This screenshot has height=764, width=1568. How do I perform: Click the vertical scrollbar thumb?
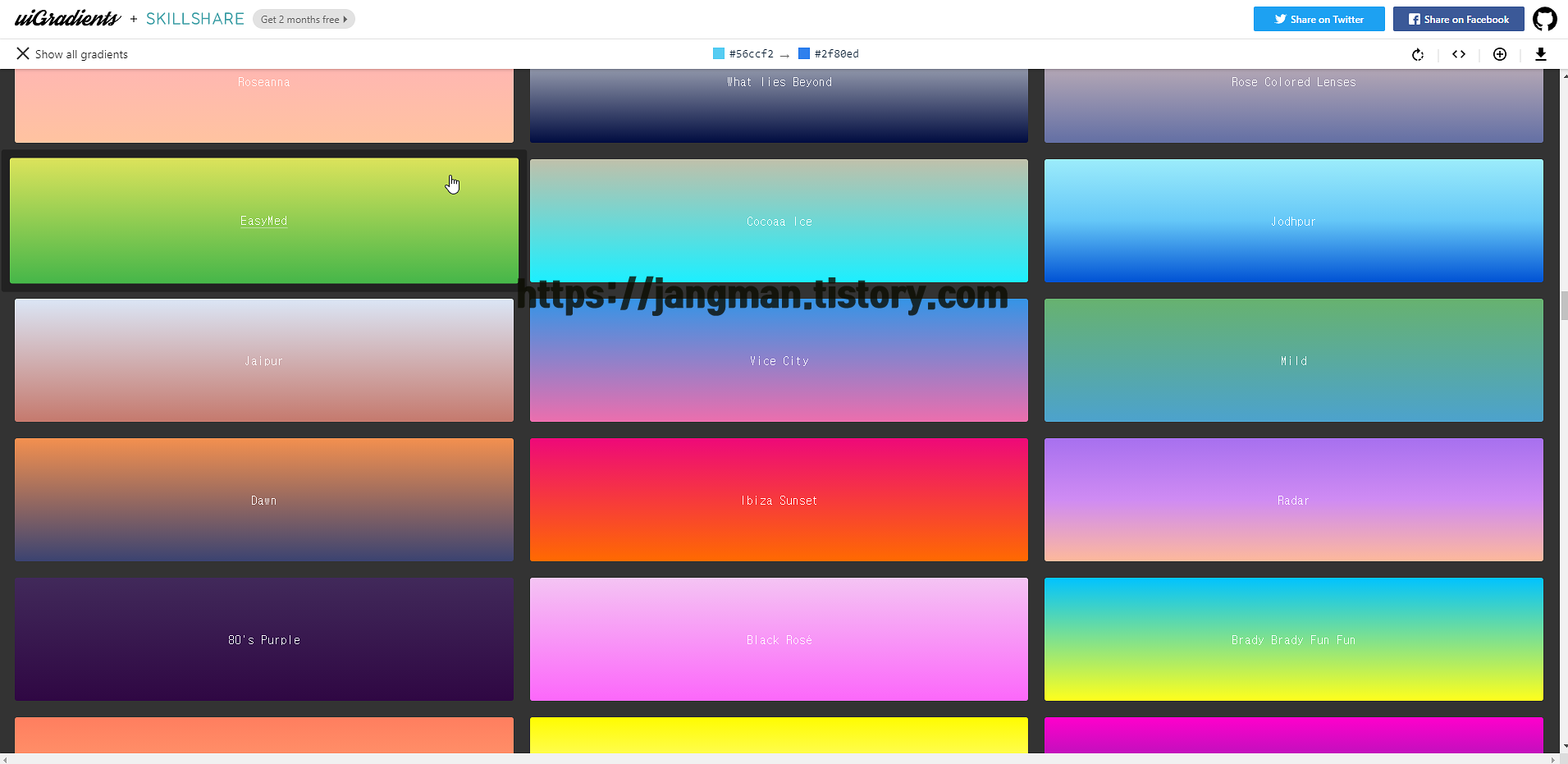tap(1564, 305)
